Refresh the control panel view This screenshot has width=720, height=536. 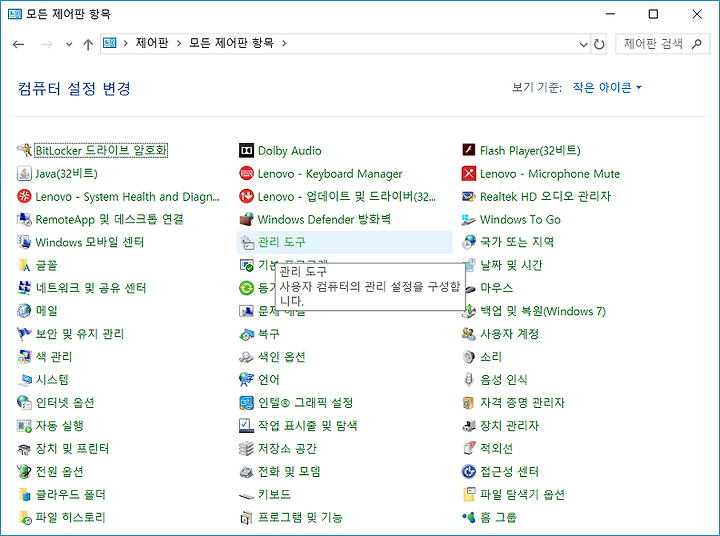tap(599, 45)
